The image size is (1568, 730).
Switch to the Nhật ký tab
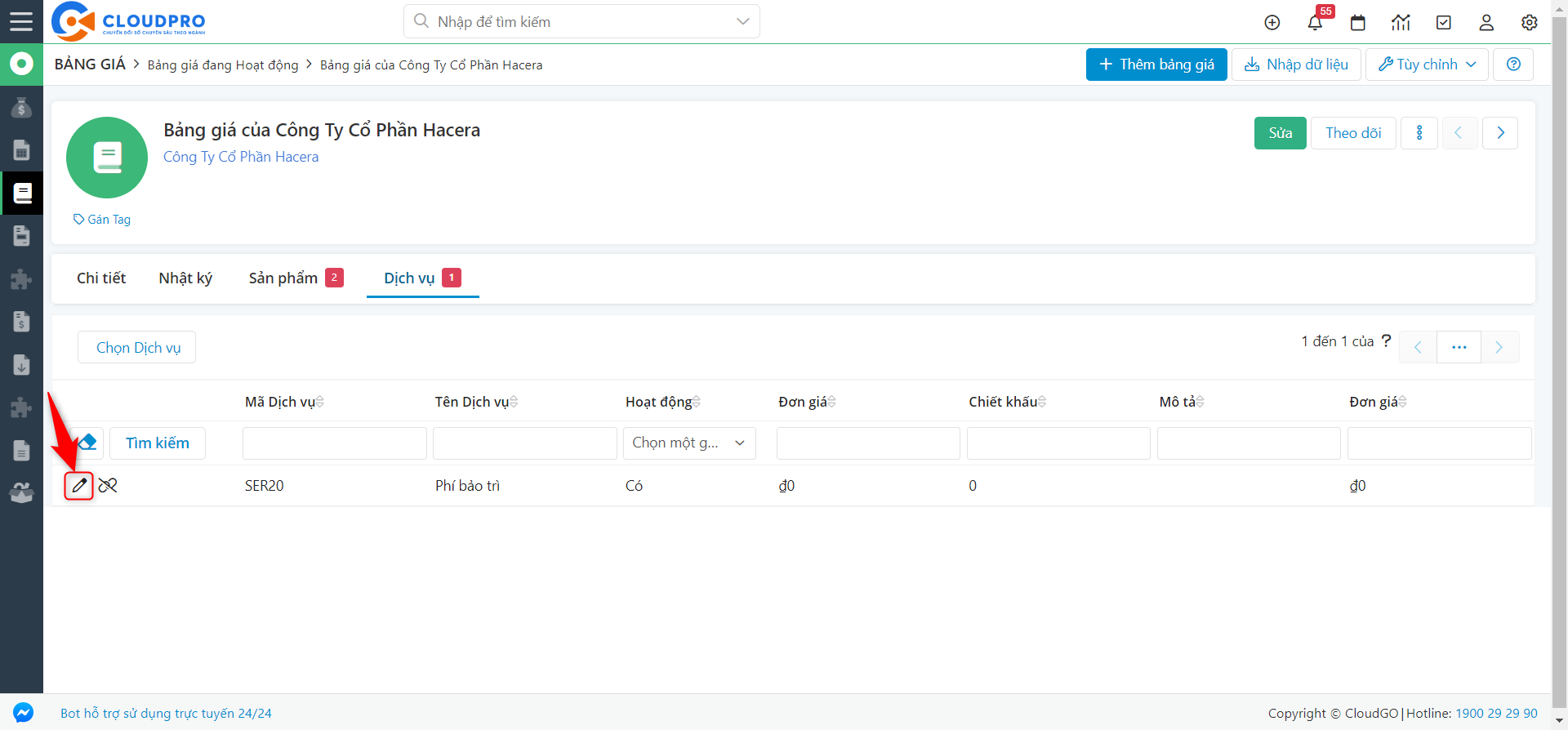coord(185,278)
